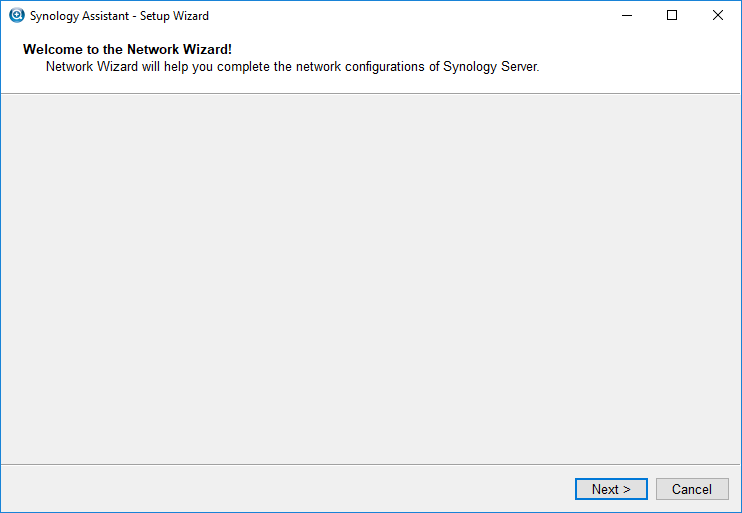
Task: Click the gap between Next and Cancel
Action: click(652, 489)
